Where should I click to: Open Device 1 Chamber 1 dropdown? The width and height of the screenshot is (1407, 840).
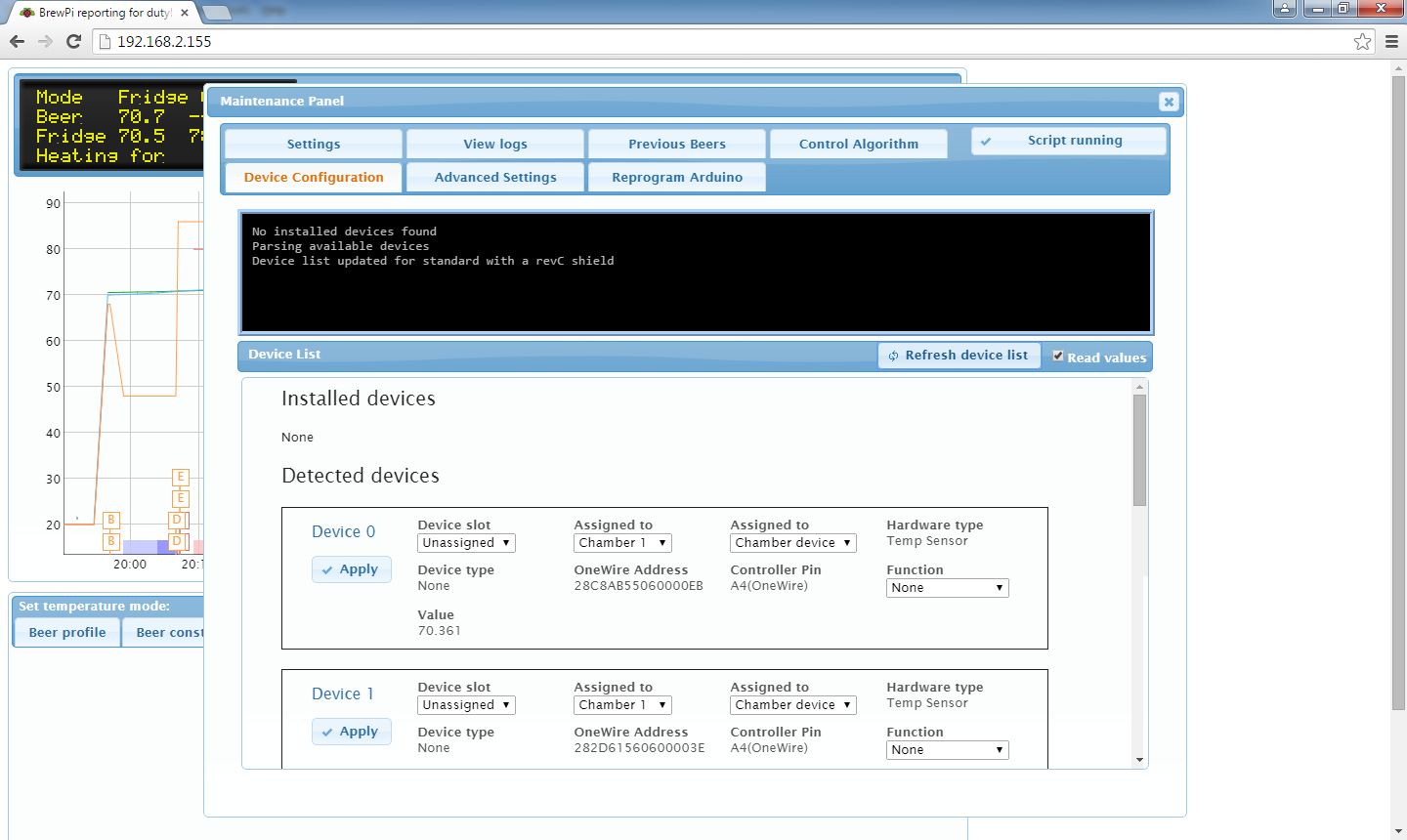(622, 705)
